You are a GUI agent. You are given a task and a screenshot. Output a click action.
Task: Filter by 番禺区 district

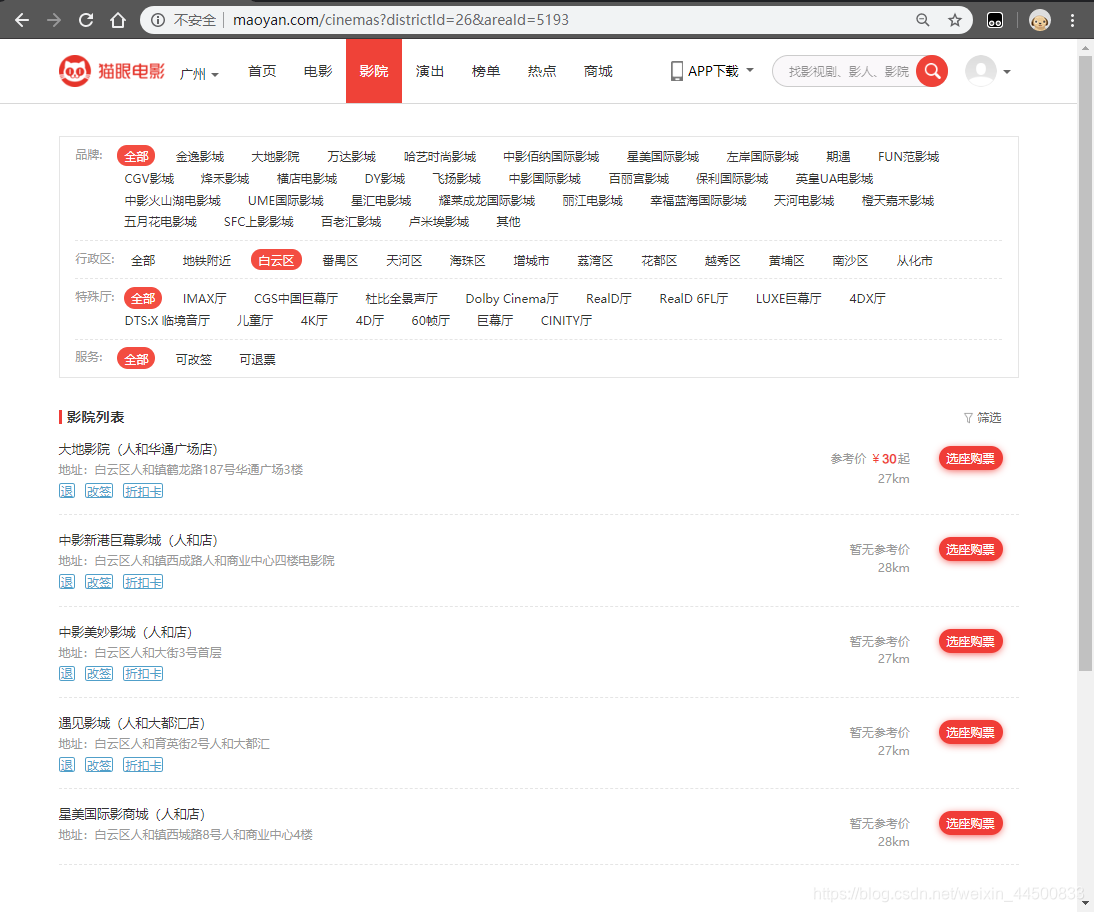tap(340, 260)
